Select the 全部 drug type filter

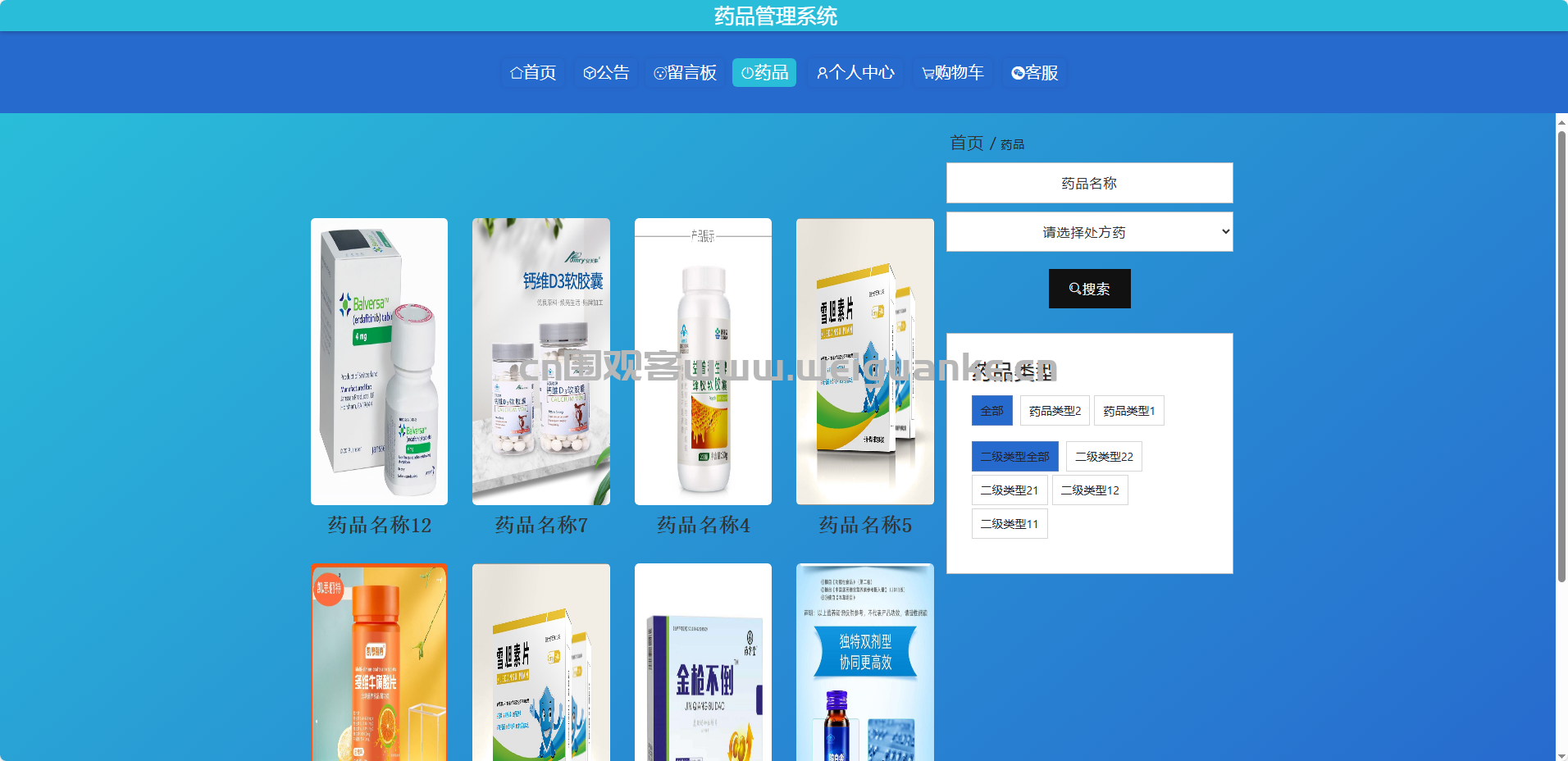pos(991,411)
